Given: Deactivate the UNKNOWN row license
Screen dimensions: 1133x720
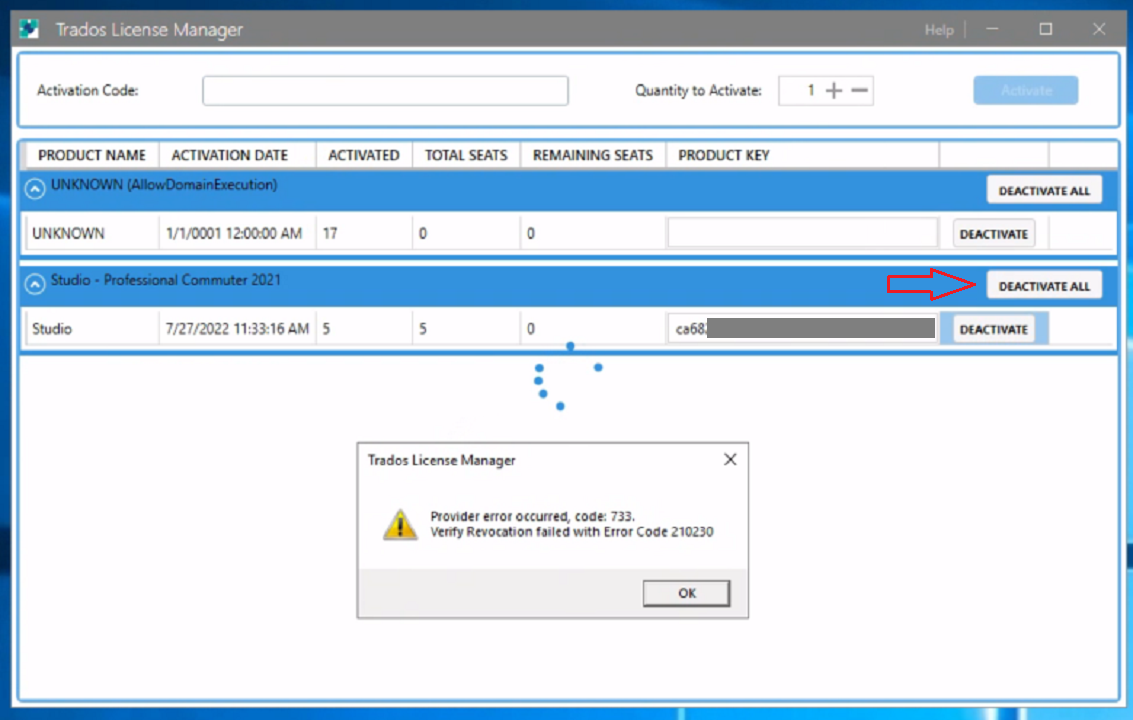Looking at the screenshot, I should 994,234.
